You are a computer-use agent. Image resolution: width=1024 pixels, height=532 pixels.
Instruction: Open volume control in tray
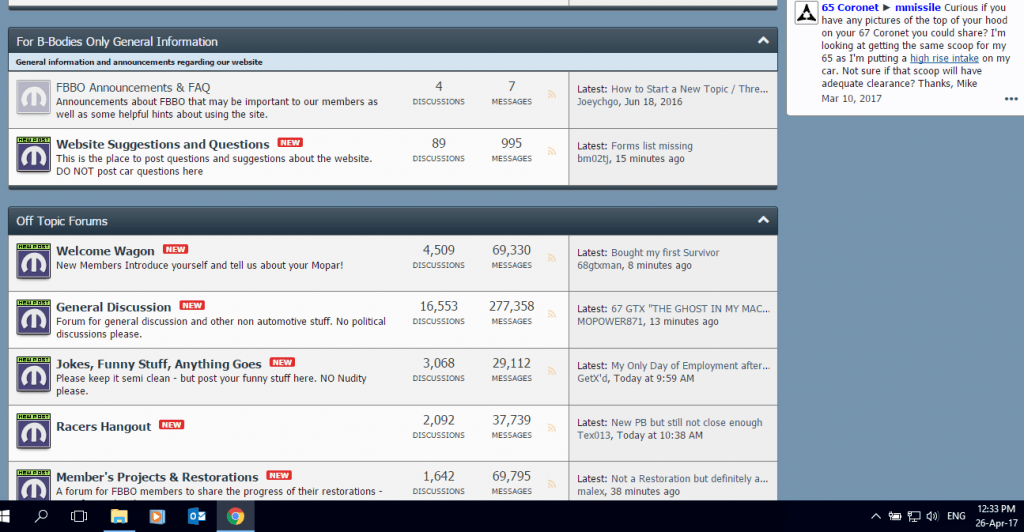pyautogui.click(x=933, y=516)
